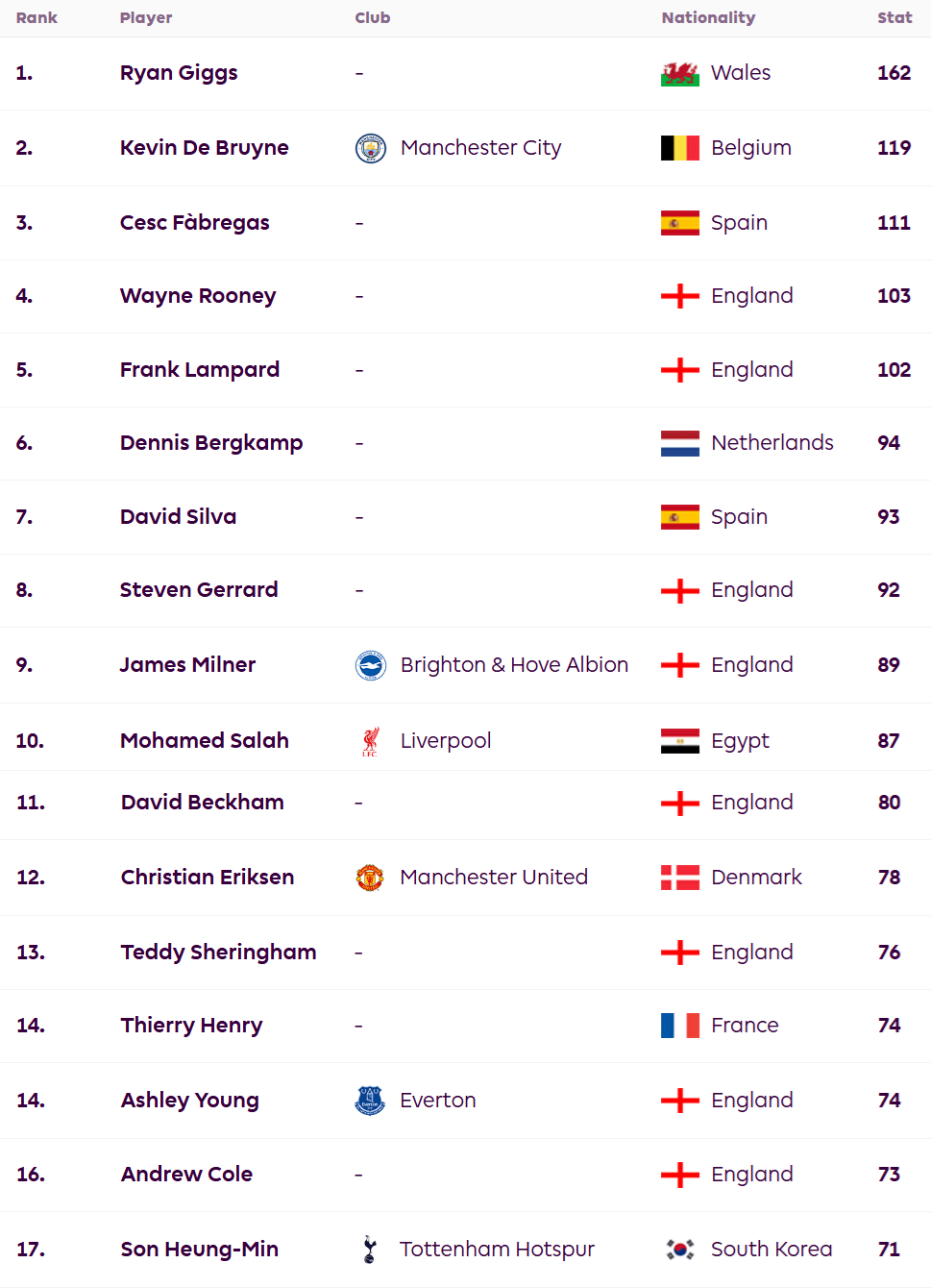Viewport: 931px width, 1288px height.
Task: Click the Manchester United club crest
Action: (370, 878)
